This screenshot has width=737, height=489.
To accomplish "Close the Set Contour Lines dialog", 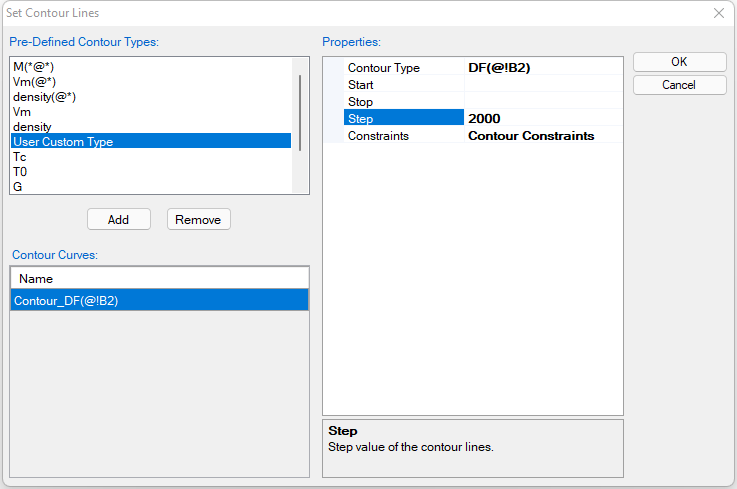I will (x=718, y=13).
